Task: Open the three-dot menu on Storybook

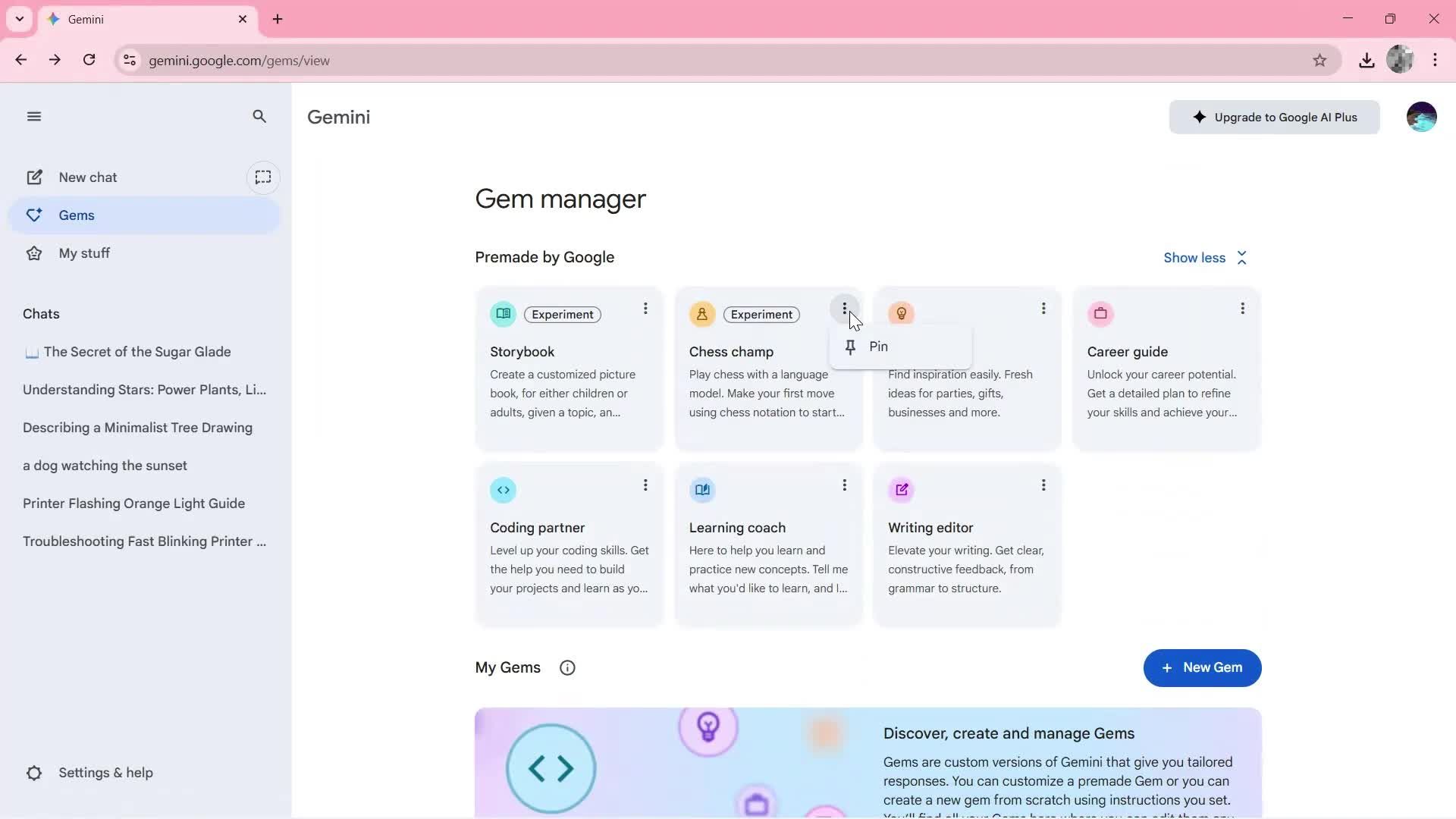Action: (x=645, y=308)
